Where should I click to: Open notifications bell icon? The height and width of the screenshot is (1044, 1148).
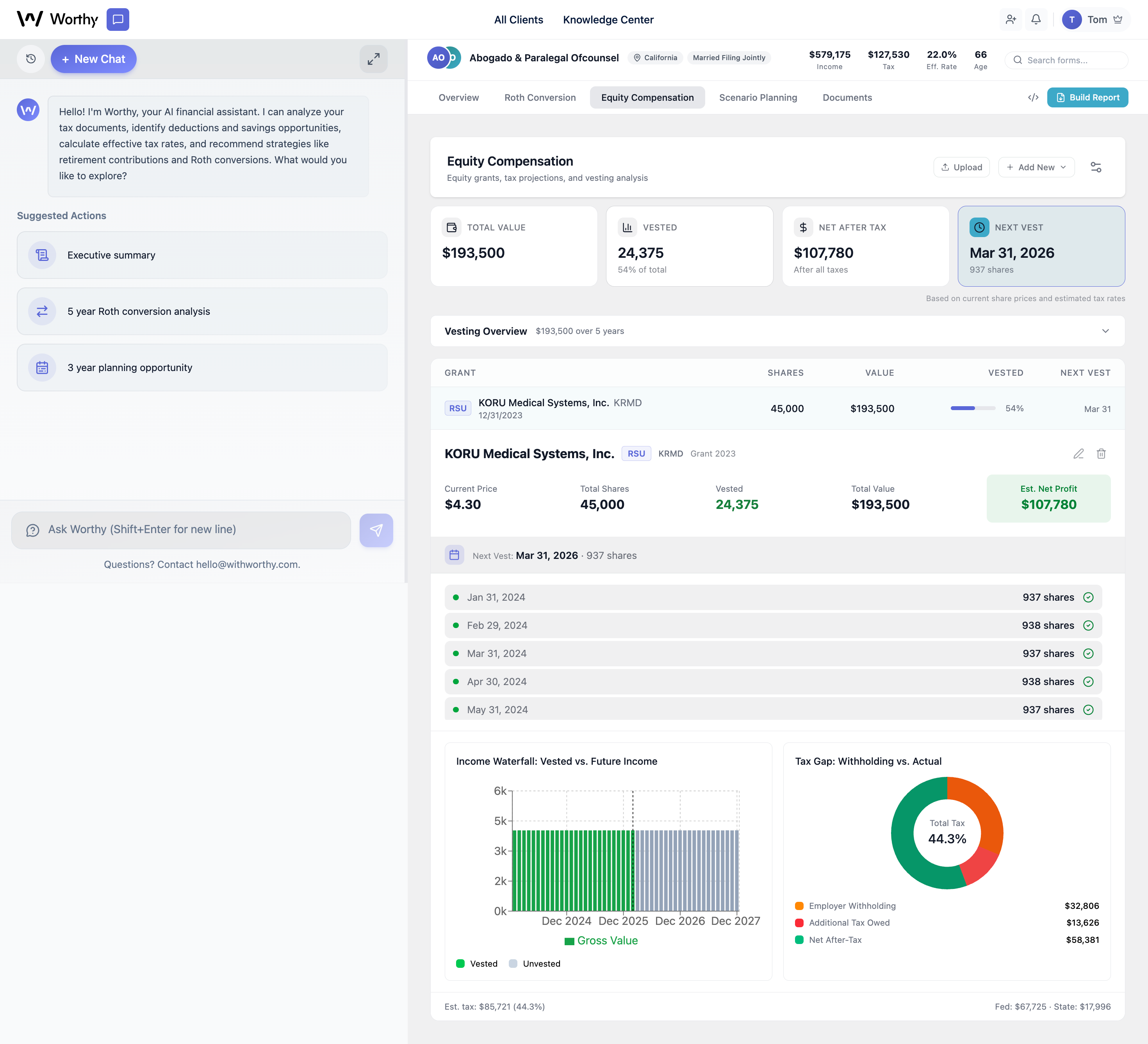click(x=1036, y=20)
